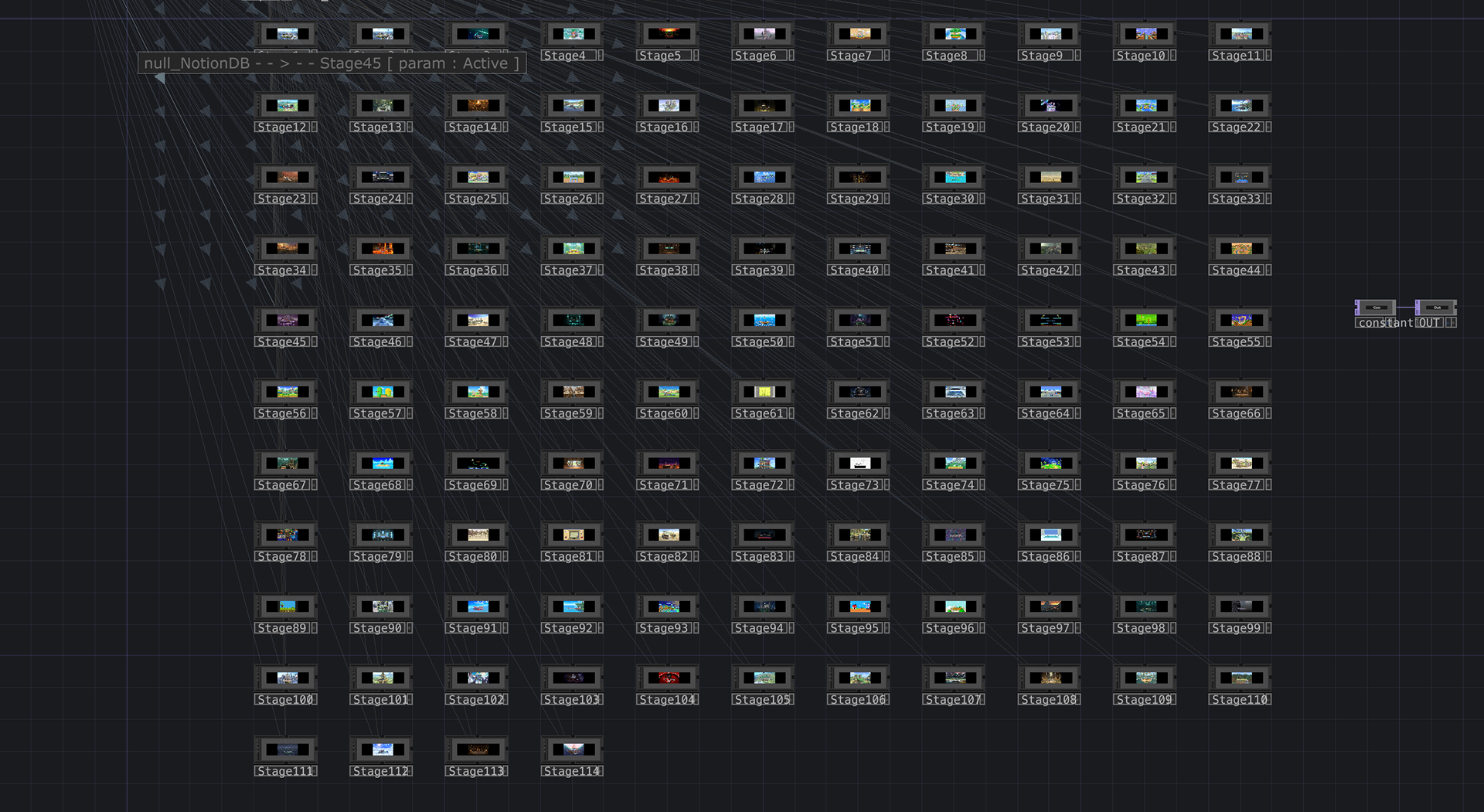Viewport: 1484px width, 812px height.
Task: Select the Stage45 node thumbnail
Action: [x=287, y=320]
